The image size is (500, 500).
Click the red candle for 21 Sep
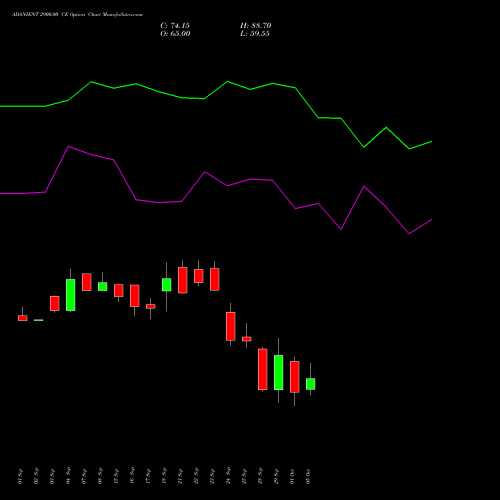pos(183,280)
